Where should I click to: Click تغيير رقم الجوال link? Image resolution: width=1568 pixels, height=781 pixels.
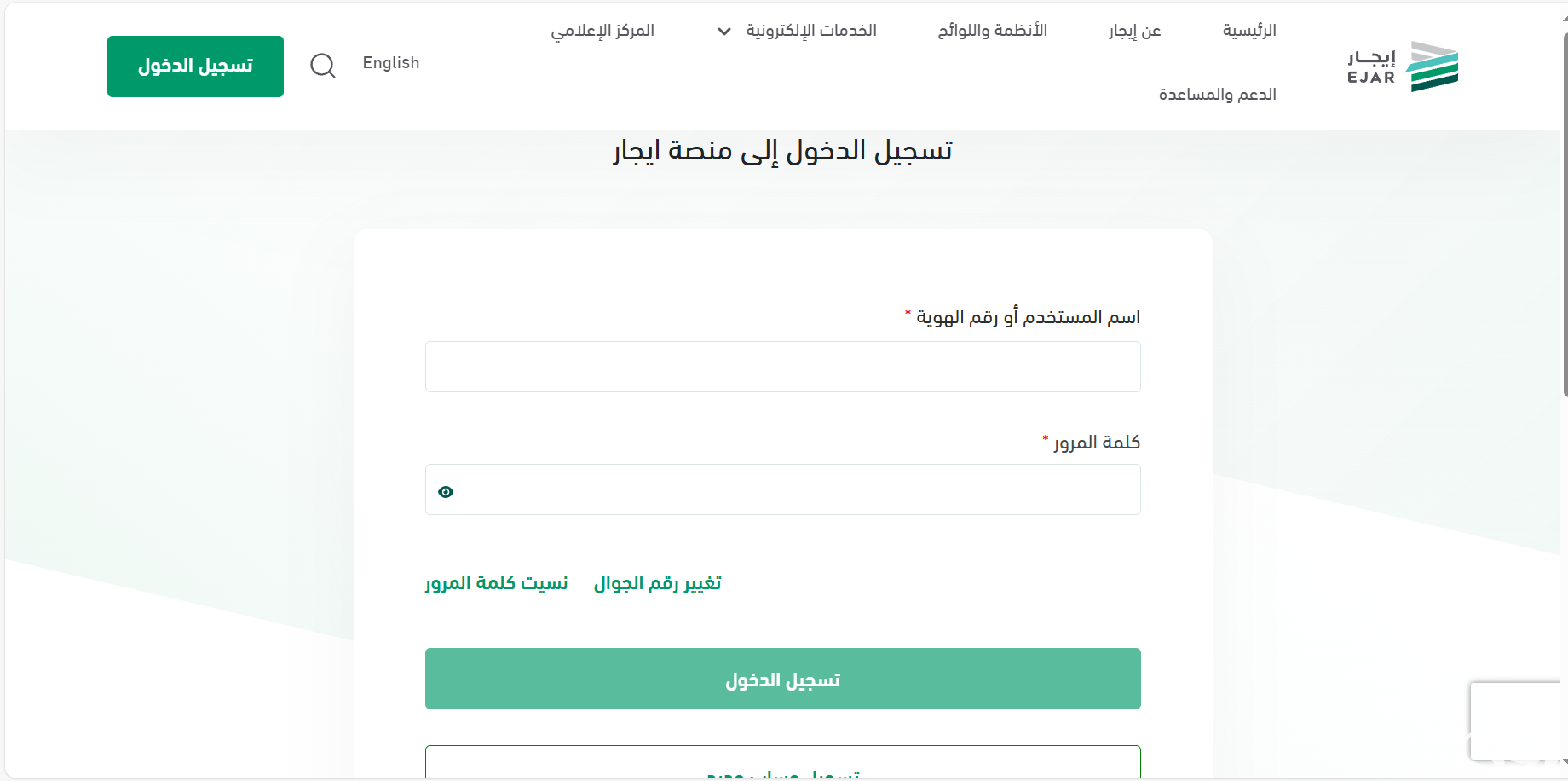pos(658,583)
